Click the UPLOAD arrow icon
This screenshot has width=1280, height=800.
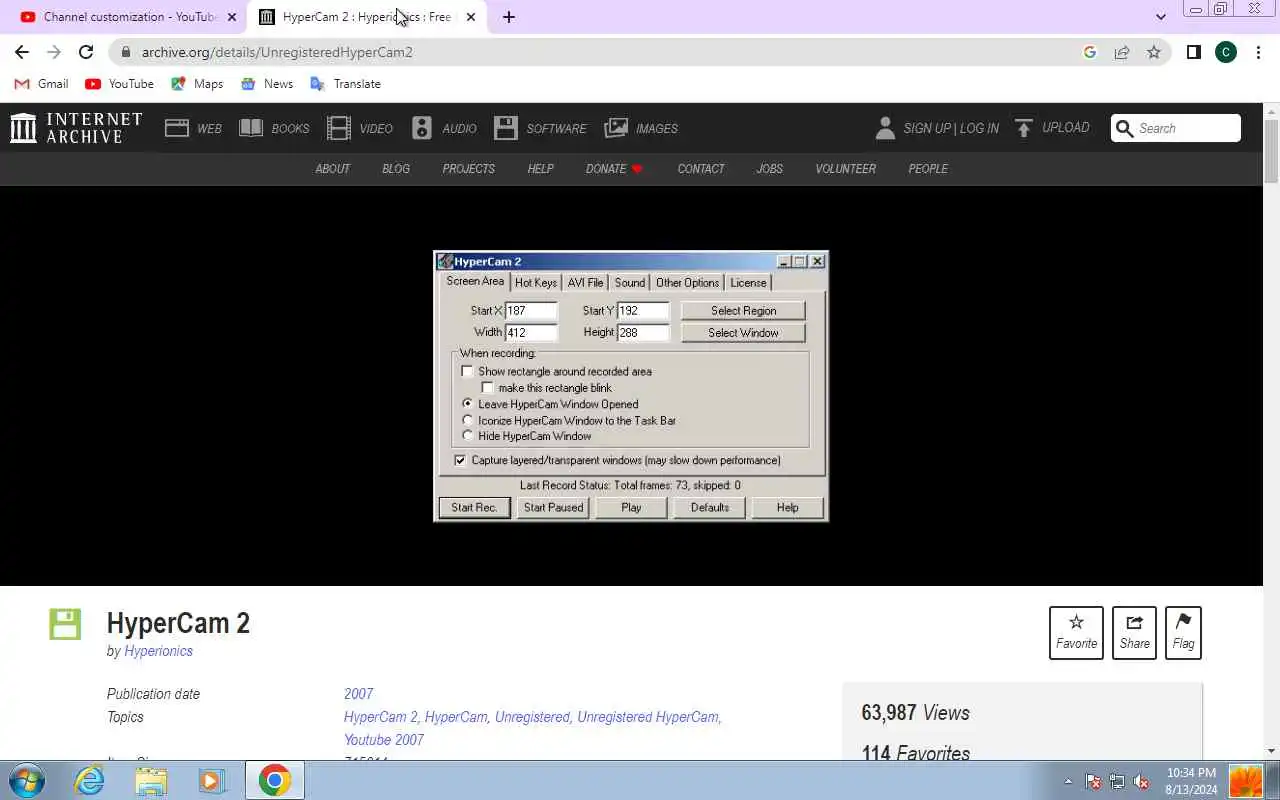(x=1023, y=128)
